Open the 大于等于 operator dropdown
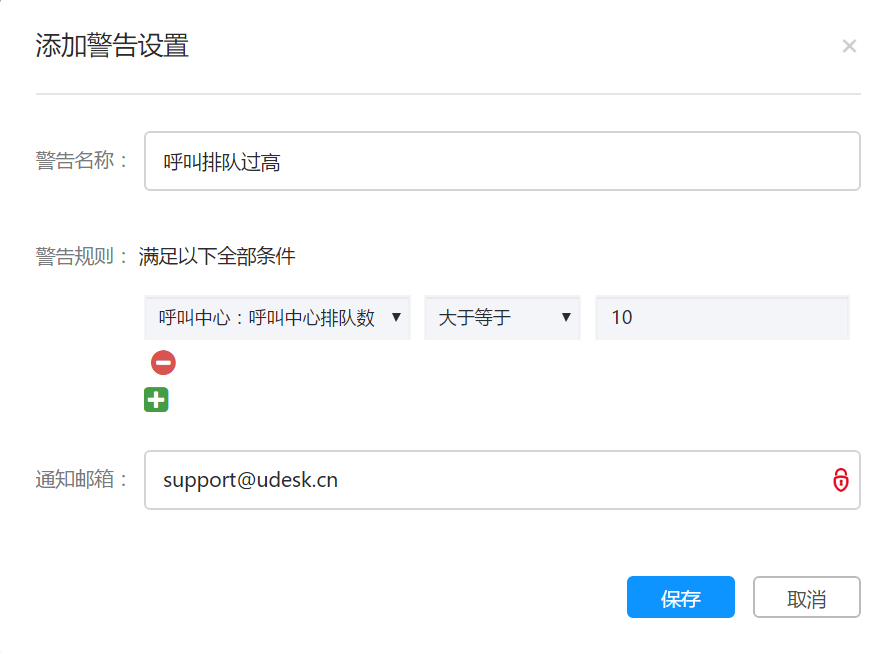The height and width of the screenshot is (653, 890). click(x=502, y=317)
